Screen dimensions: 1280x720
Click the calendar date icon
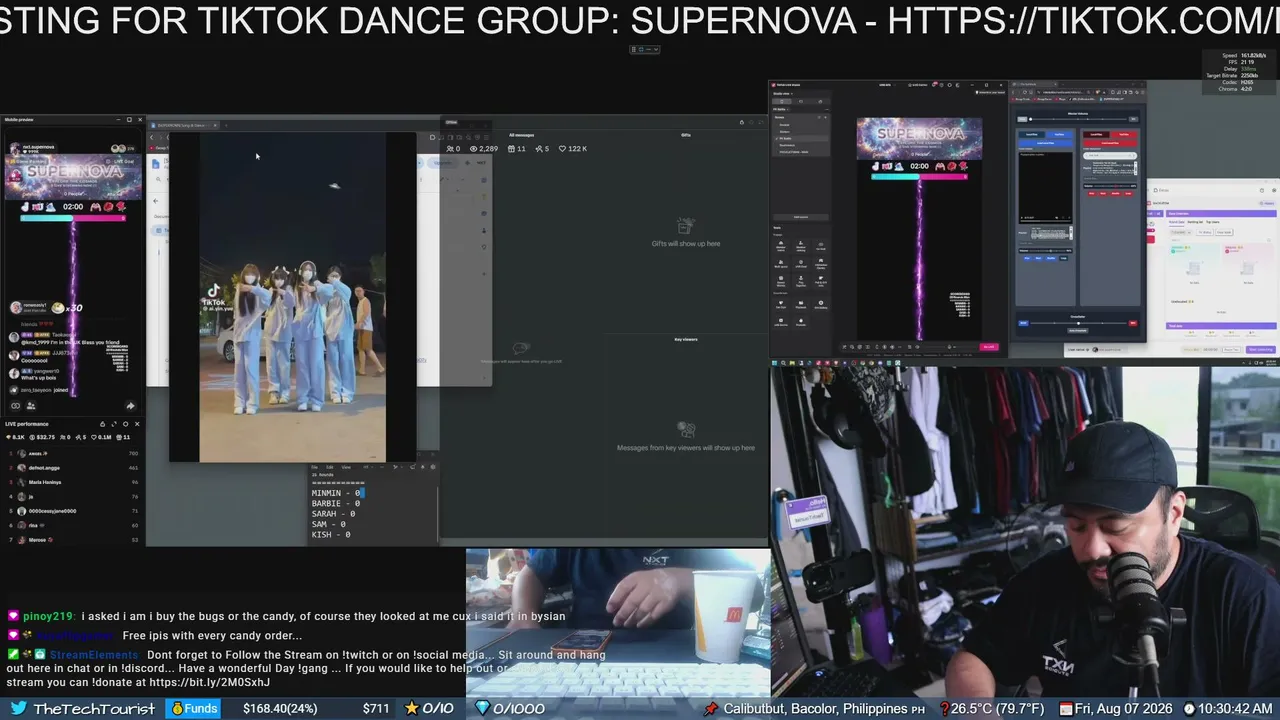pos(1068,708)
